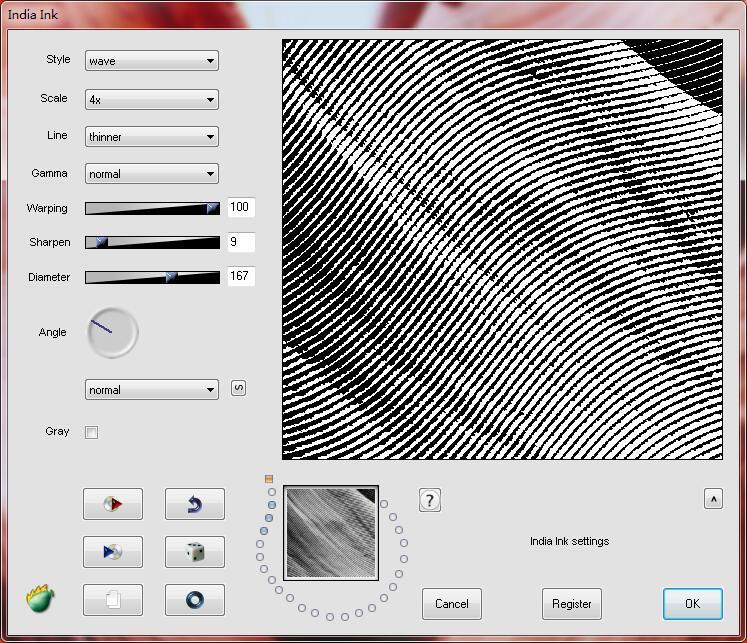This screenshot has height=643, width=747.
Task: Click the Angle dial control
Action: (112, 334)
